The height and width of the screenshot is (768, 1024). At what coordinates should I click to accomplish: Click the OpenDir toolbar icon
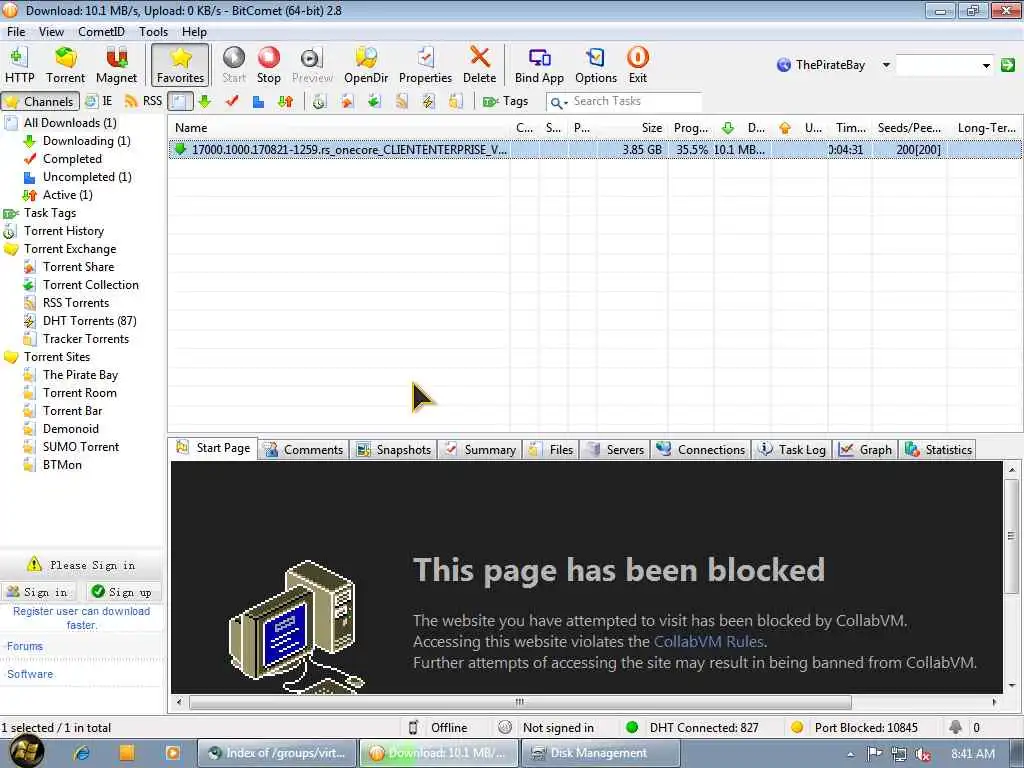[x=366, y=65]
